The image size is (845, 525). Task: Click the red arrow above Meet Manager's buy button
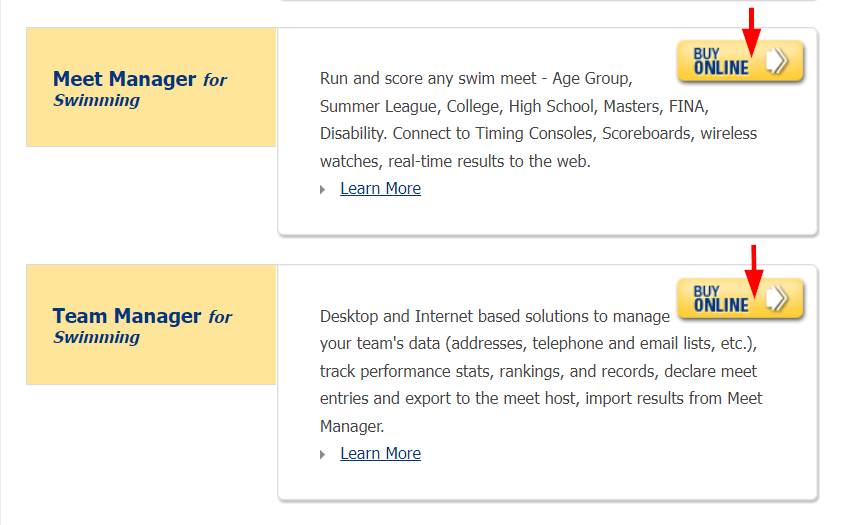click(751, 32)
